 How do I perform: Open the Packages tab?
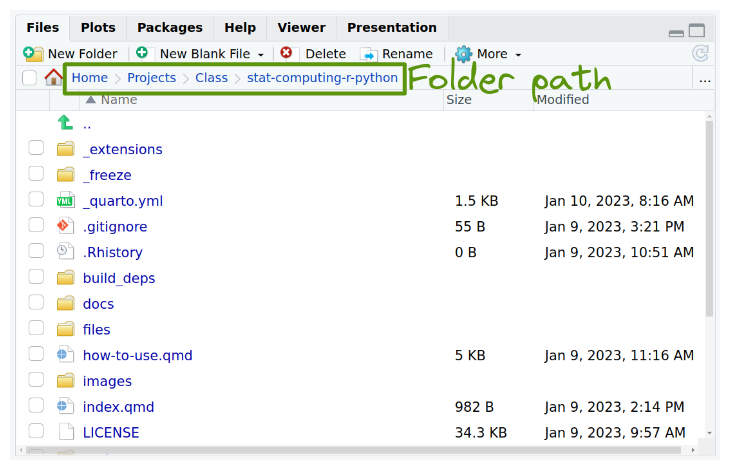(169, 27)
